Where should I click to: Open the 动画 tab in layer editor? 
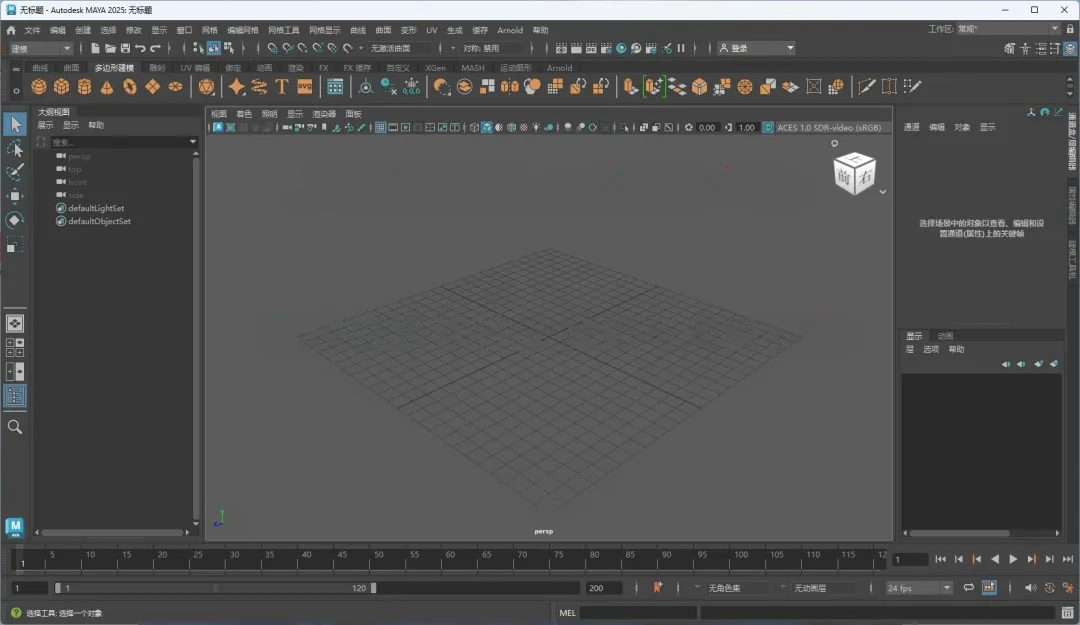(x=945, y=336)
